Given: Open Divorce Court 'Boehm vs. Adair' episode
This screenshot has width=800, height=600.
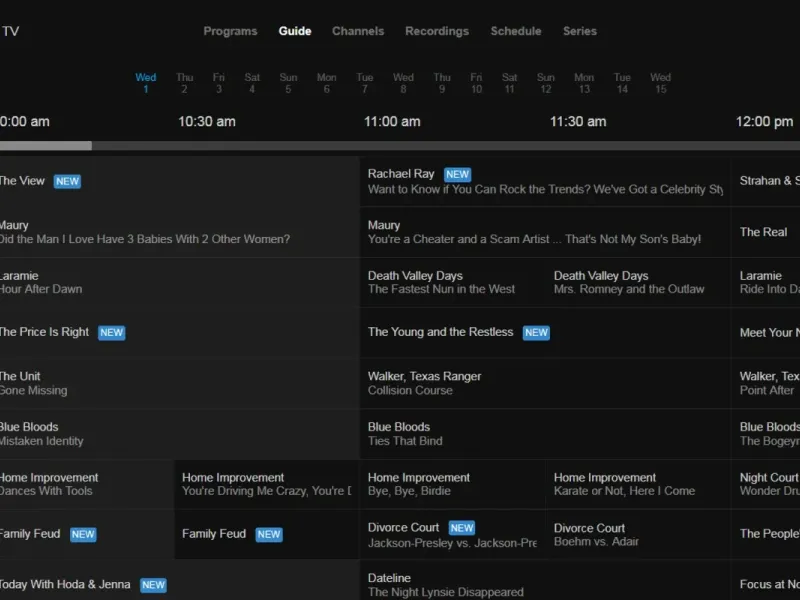Looking at the screenshot, I should 638,534.
